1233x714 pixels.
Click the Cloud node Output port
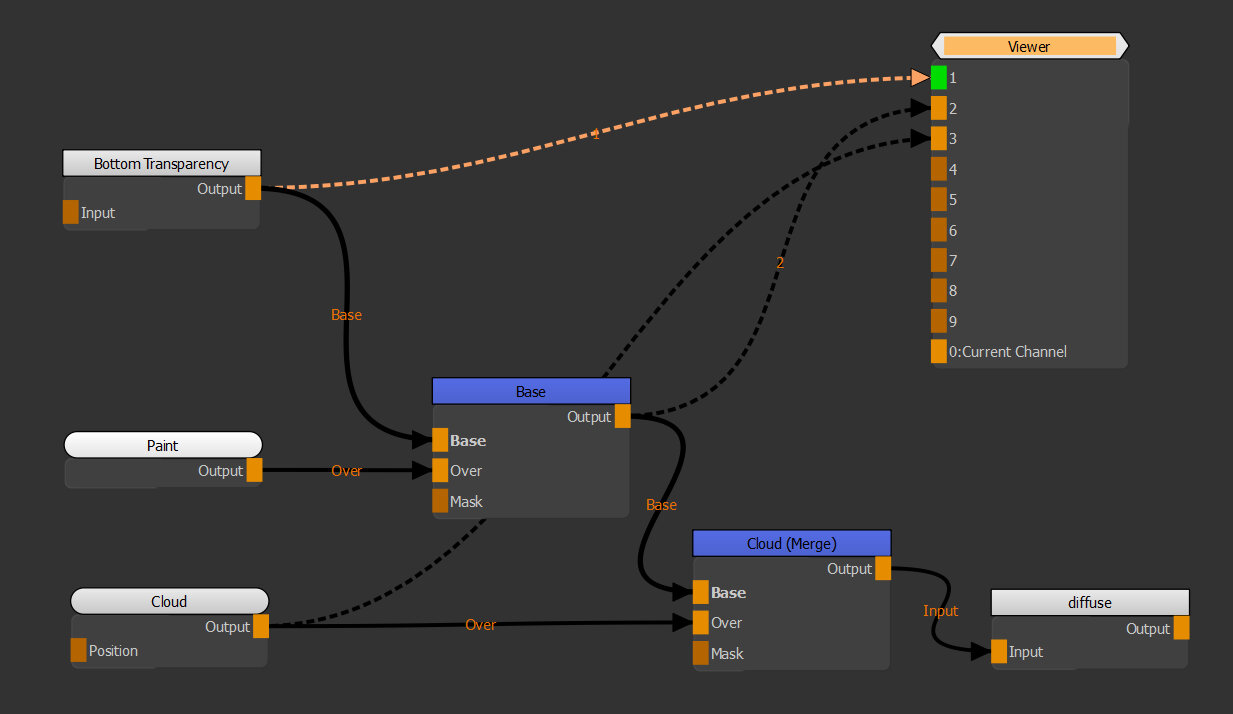click(x=261, y=626)
